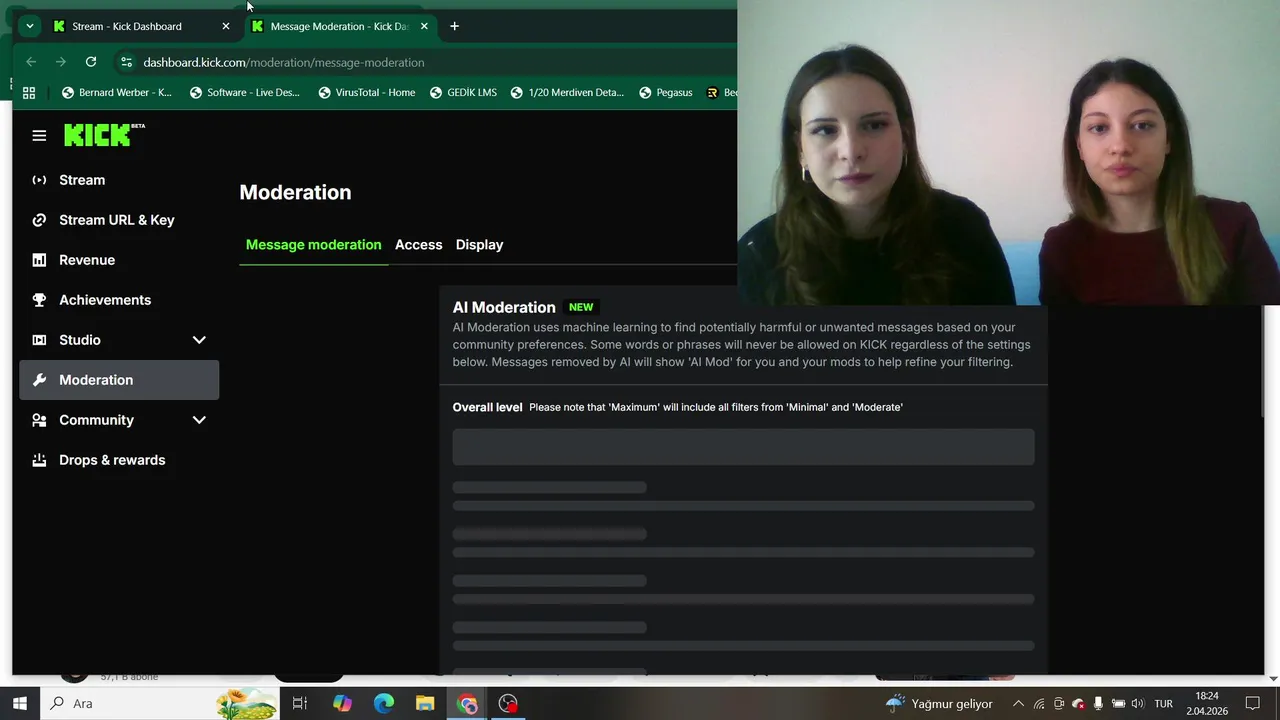
Task: Click the Drops & rewards icon
Action: (x=39, y=460)
